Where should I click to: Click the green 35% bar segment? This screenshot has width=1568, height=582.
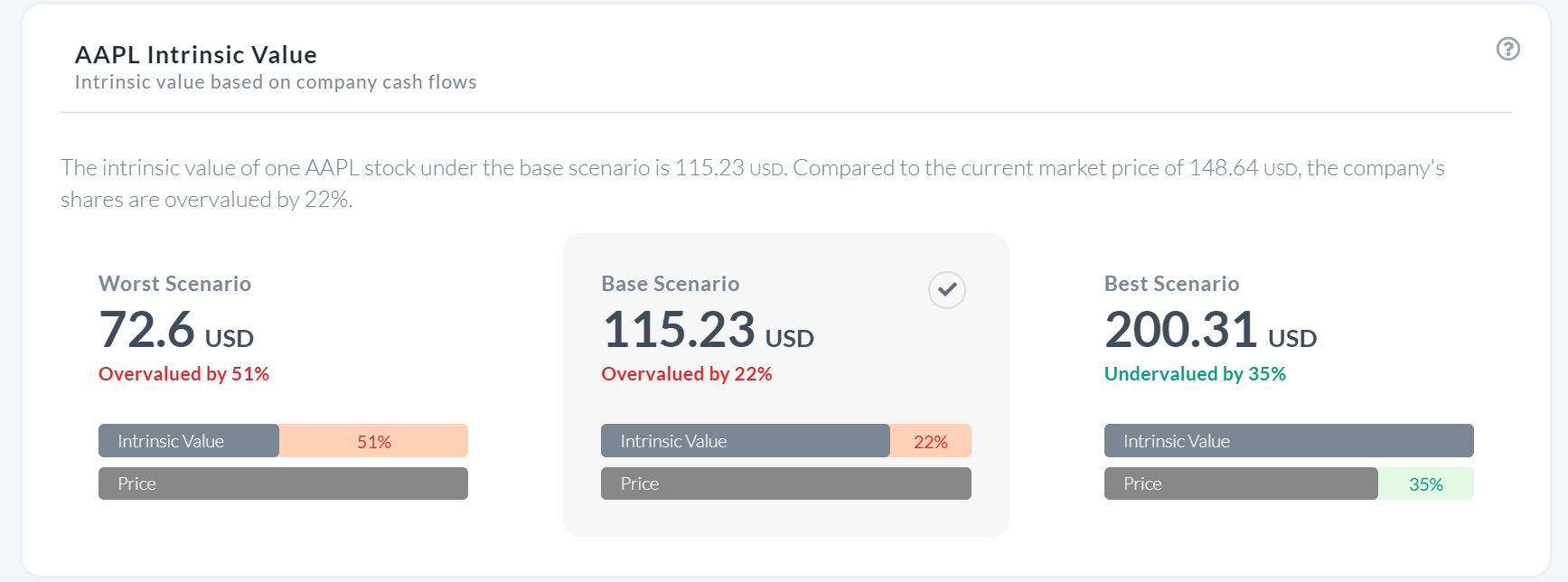1426,484
